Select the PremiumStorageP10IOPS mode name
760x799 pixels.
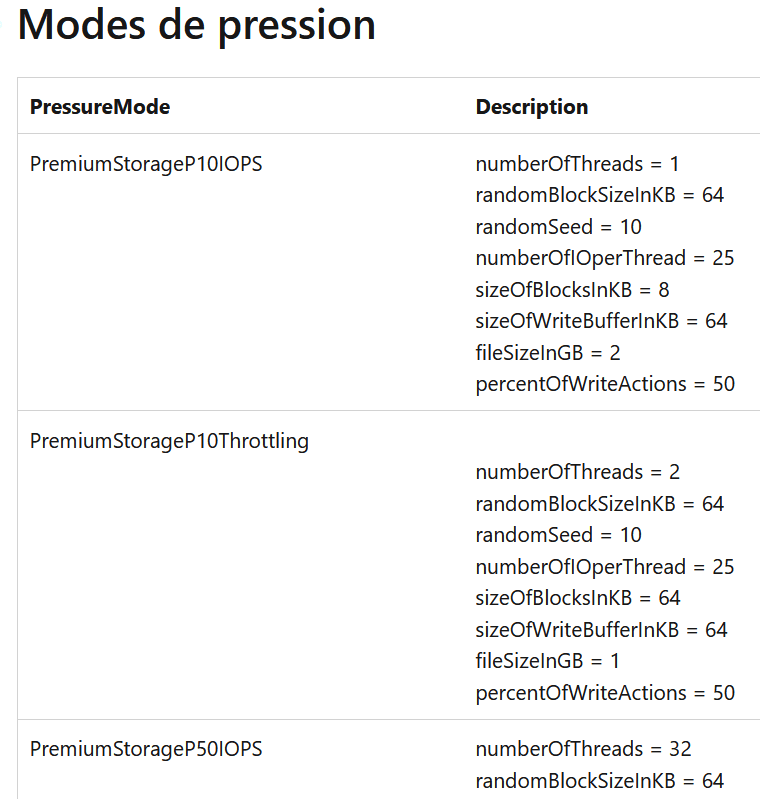click(146, 164)
